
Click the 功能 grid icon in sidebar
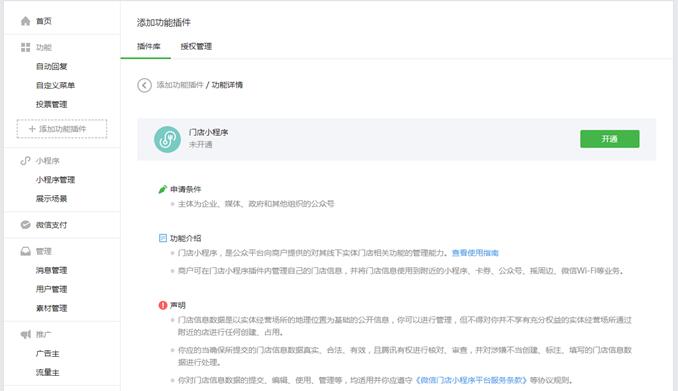click(26, 47)
